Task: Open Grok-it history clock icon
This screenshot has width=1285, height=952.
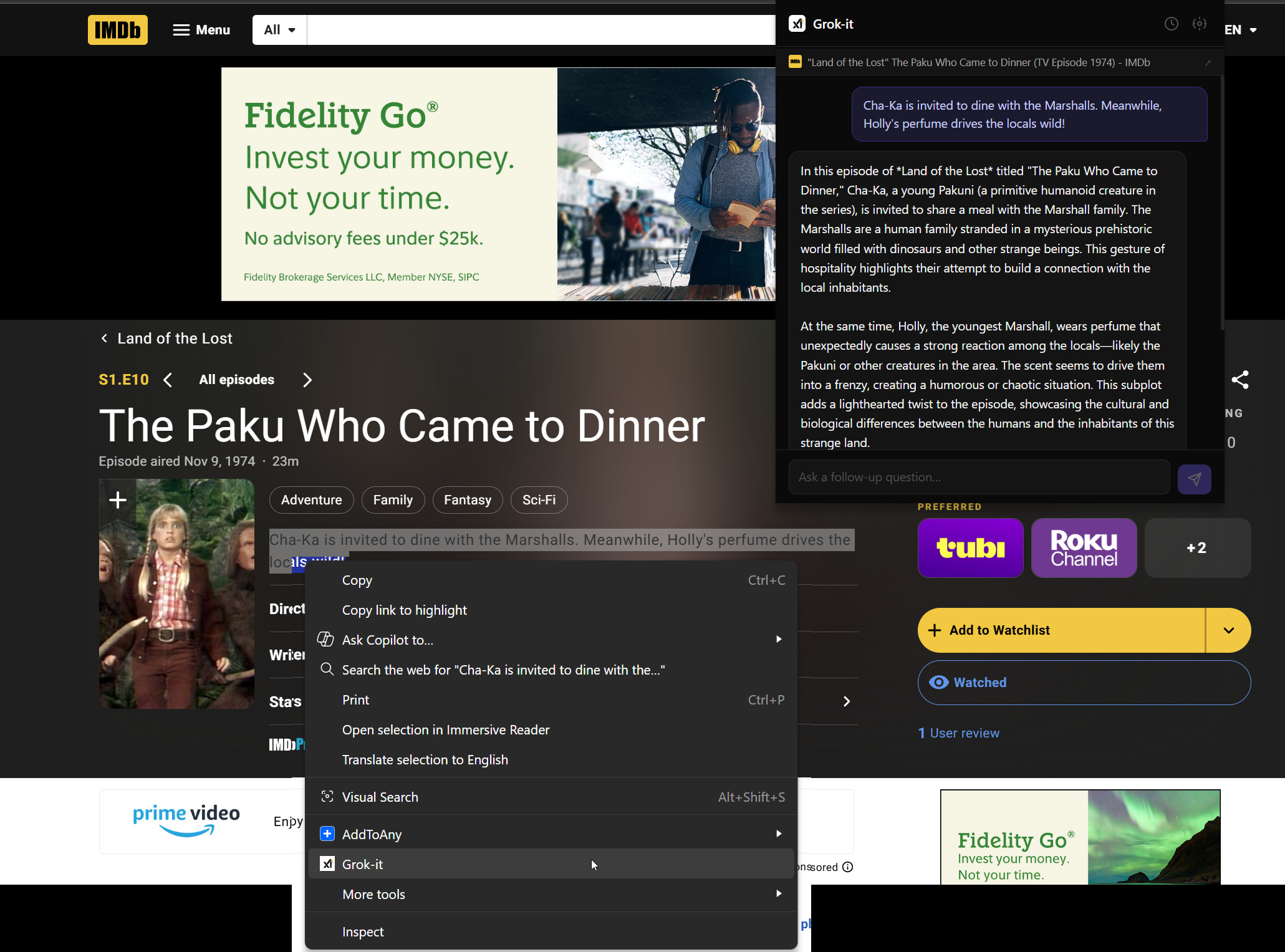Action: pyautogui.click(x=1171, y=24)
